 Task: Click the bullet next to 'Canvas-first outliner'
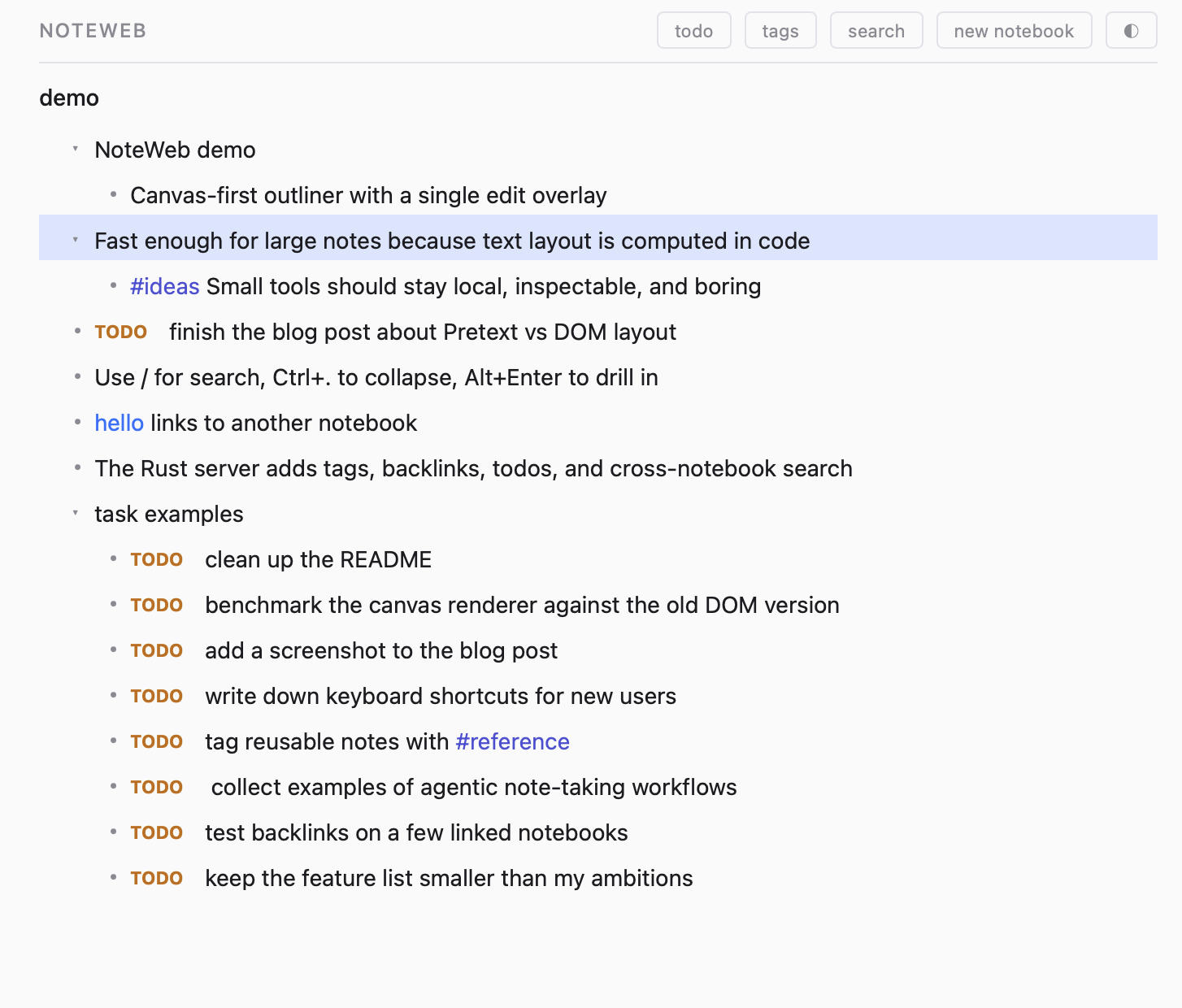[x=113, y=195]
